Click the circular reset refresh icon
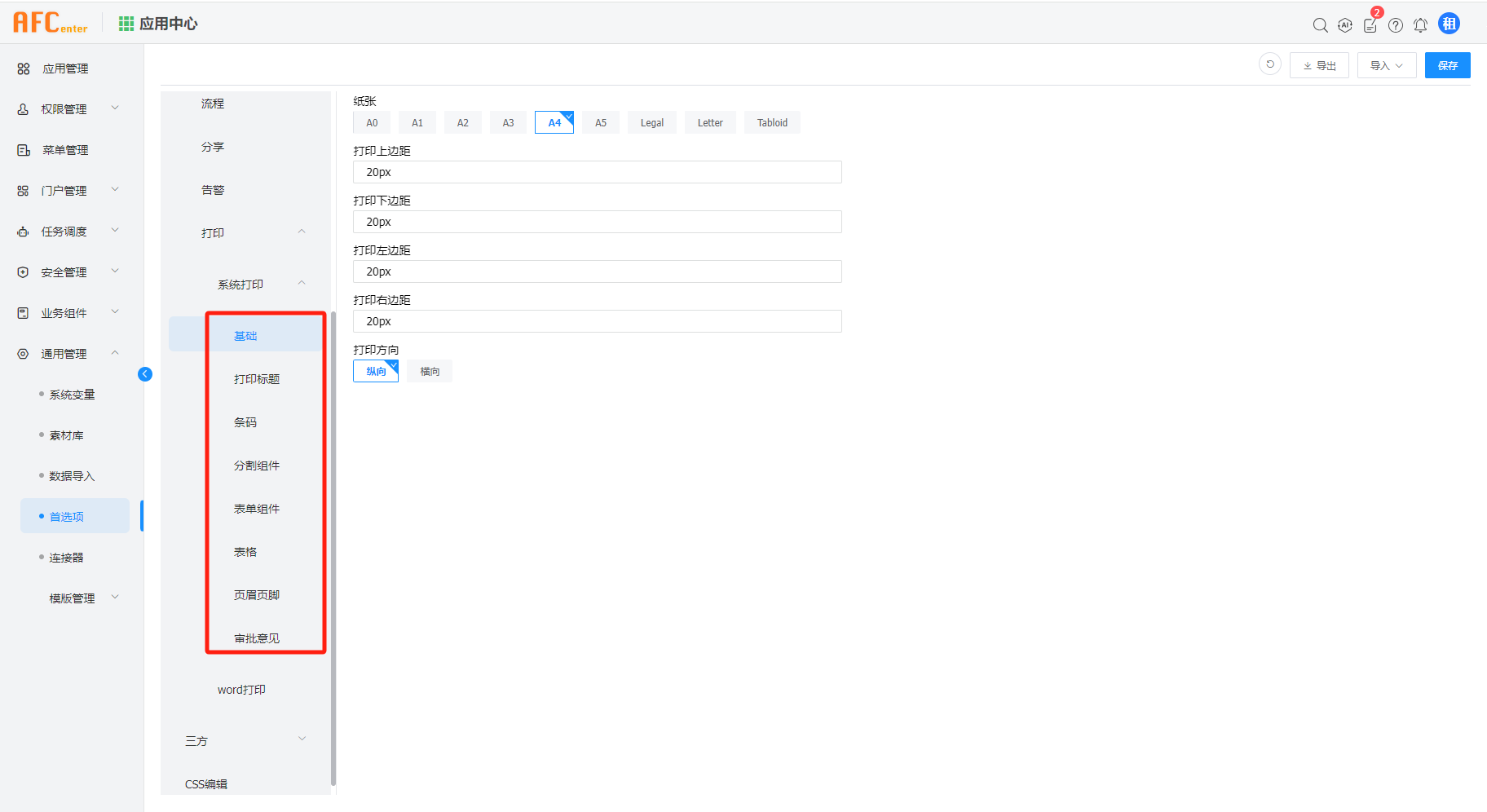This screenshot has height=812, width=1487. 1269,64
